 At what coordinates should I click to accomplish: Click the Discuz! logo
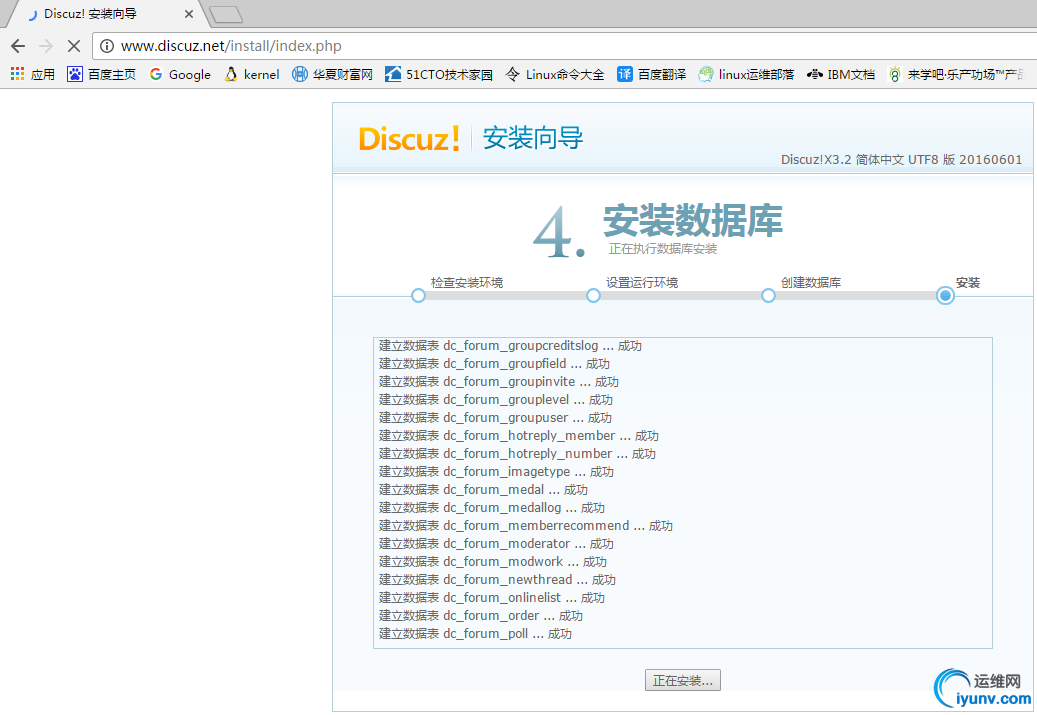(x=409, y=138)
